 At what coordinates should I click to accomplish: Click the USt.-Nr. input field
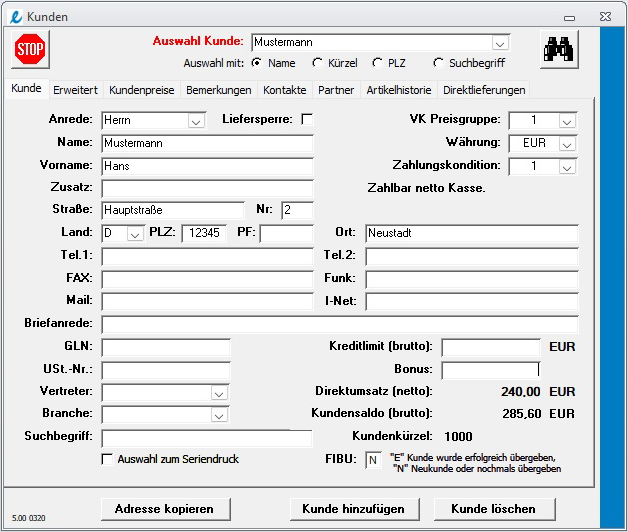click(x=166, y=370)
